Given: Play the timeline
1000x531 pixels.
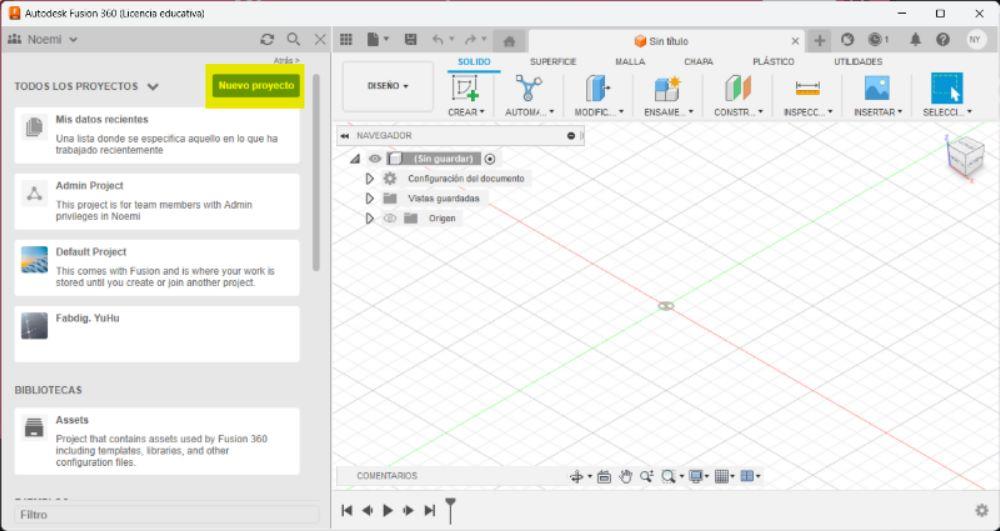Looking at the screenshot, I should [388, 510].
